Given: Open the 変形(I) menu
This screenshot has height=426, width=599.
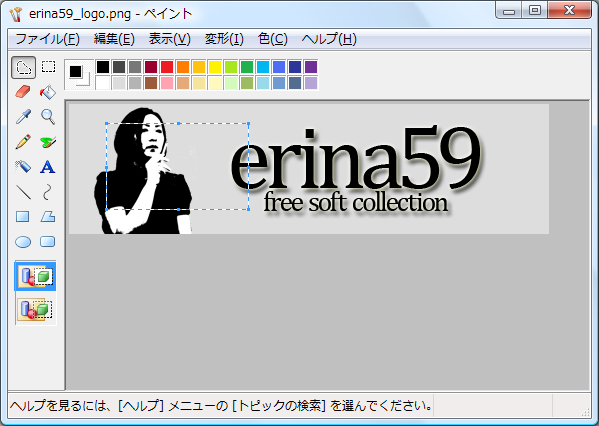Looking at the screenshot, I should [224, 39].
